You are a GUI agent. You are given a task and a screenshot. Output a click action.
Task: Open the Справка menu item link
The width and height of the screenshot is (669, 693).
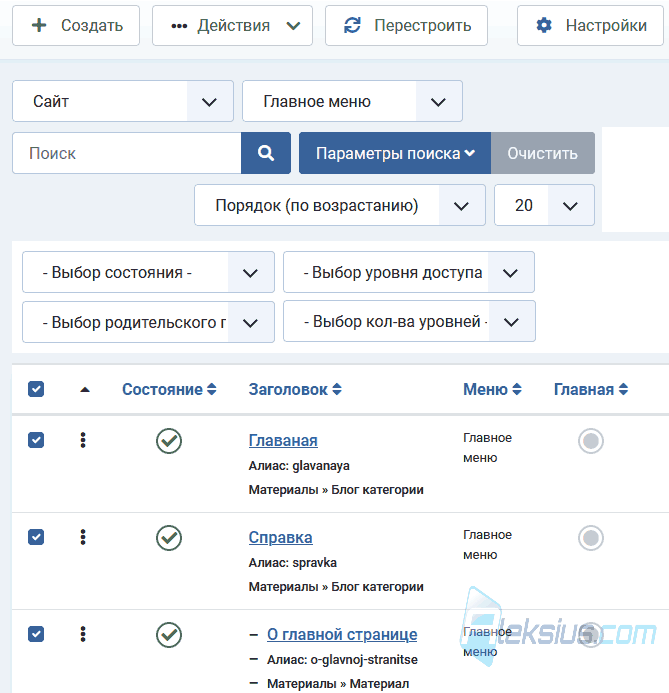(281, 537)
